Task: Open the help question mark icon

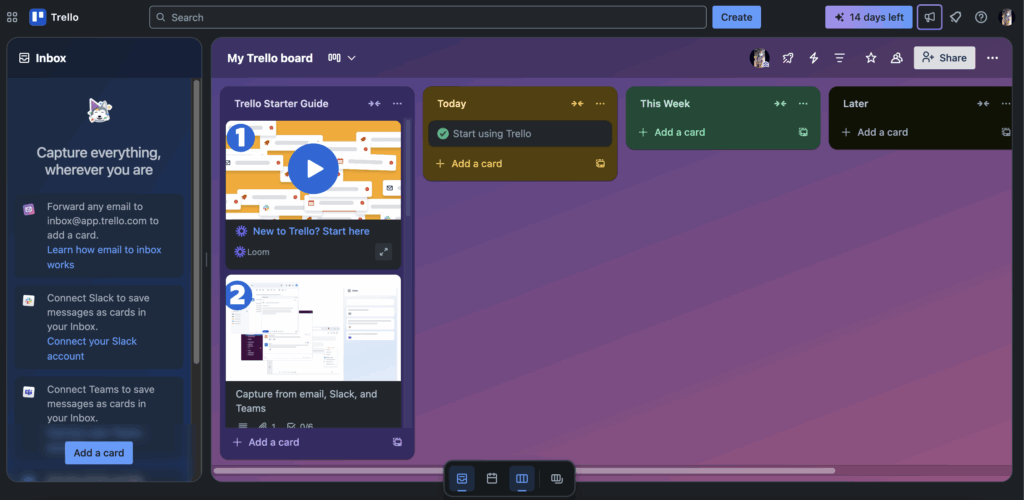Action: 981,18
